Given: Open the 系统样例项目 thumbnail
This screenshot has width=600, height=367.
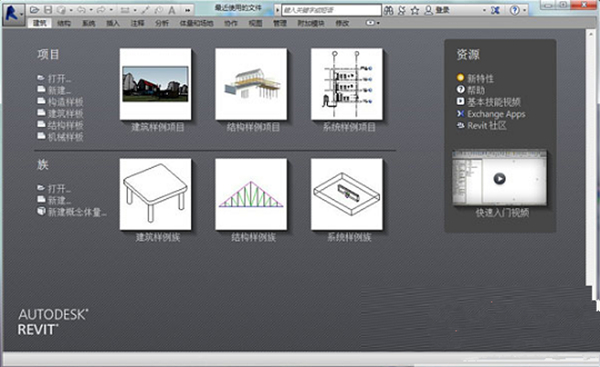Looking at the screenshot, I should click(x=347, y=84).
